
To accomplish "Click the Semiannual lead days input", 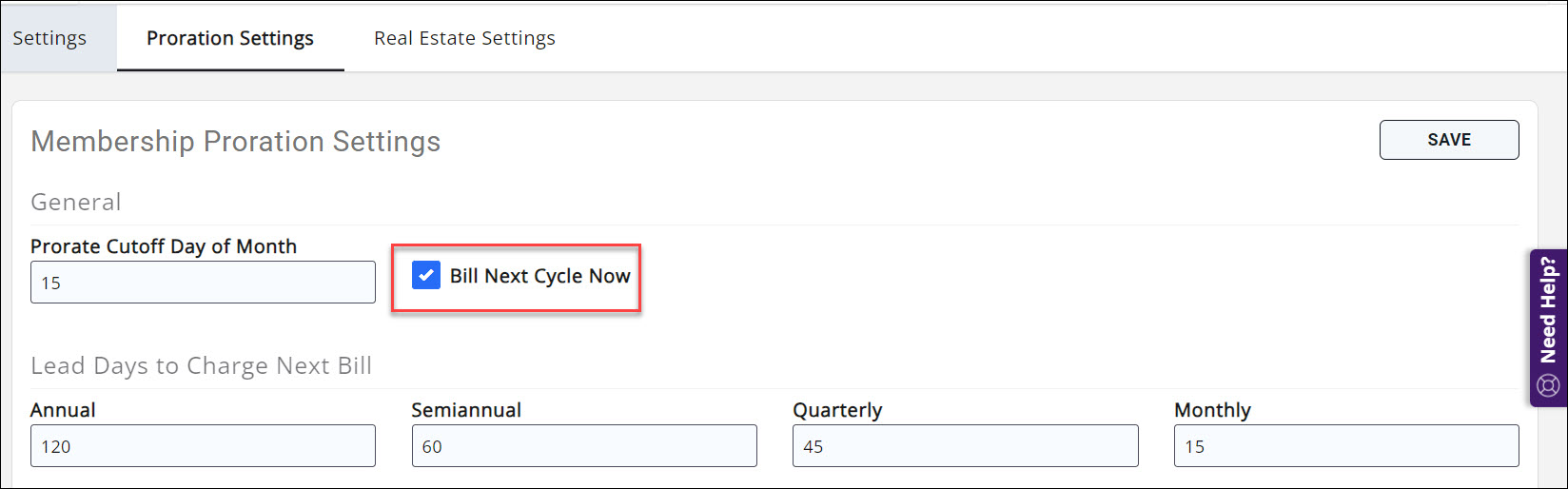I will pos(584,446).
